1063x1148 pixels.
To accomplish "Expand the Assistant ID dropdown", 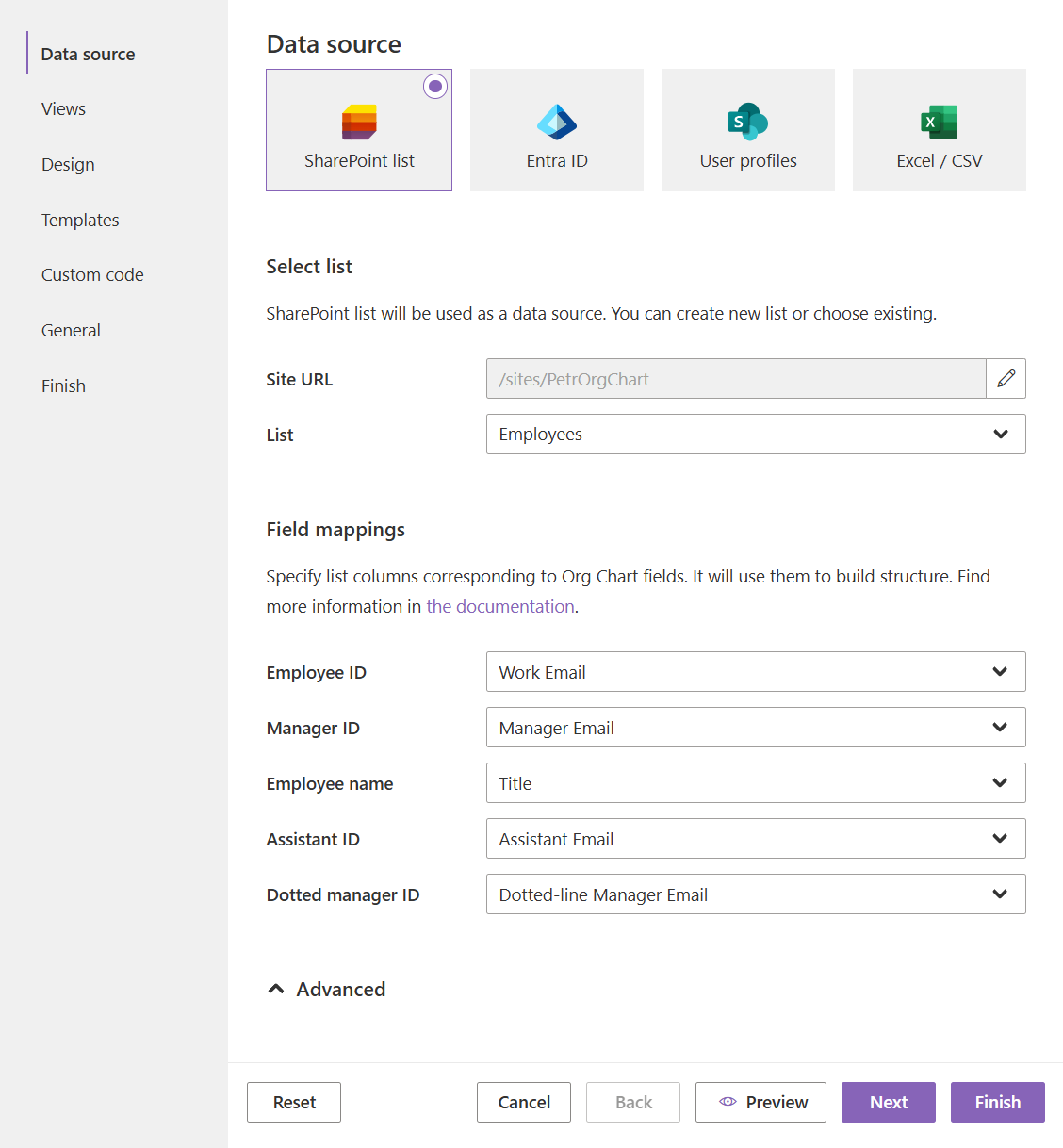I will coord(756,839).
